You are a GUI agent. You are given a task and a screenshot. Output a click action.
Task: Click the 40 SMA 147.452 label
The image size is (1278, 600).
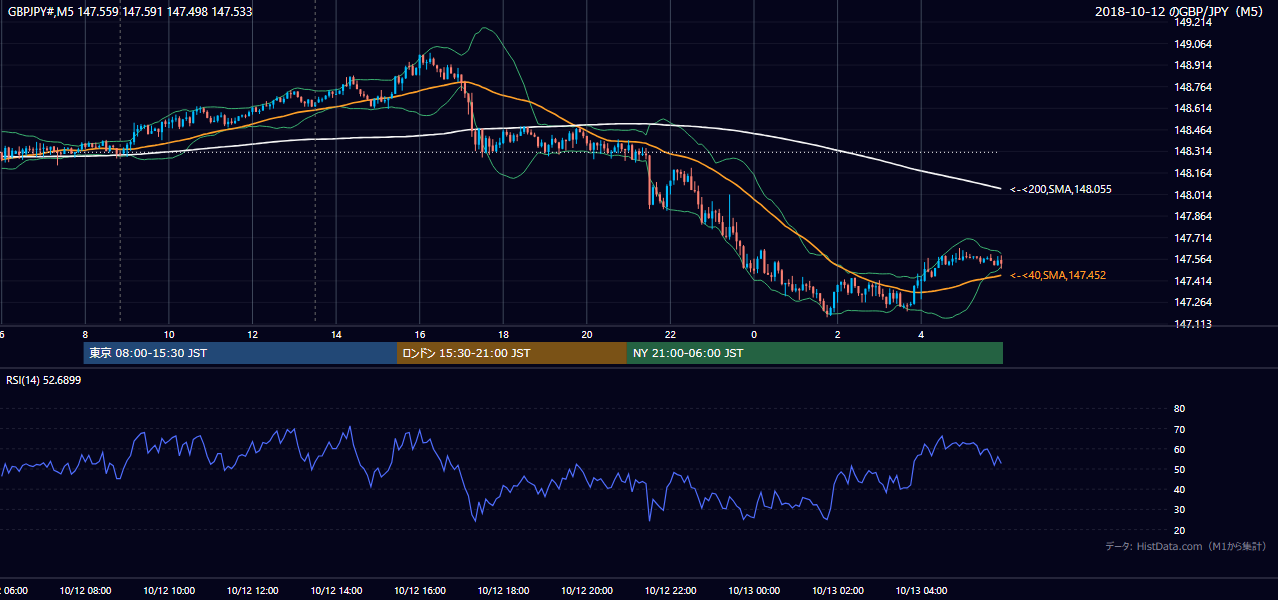click(1058, 275)
